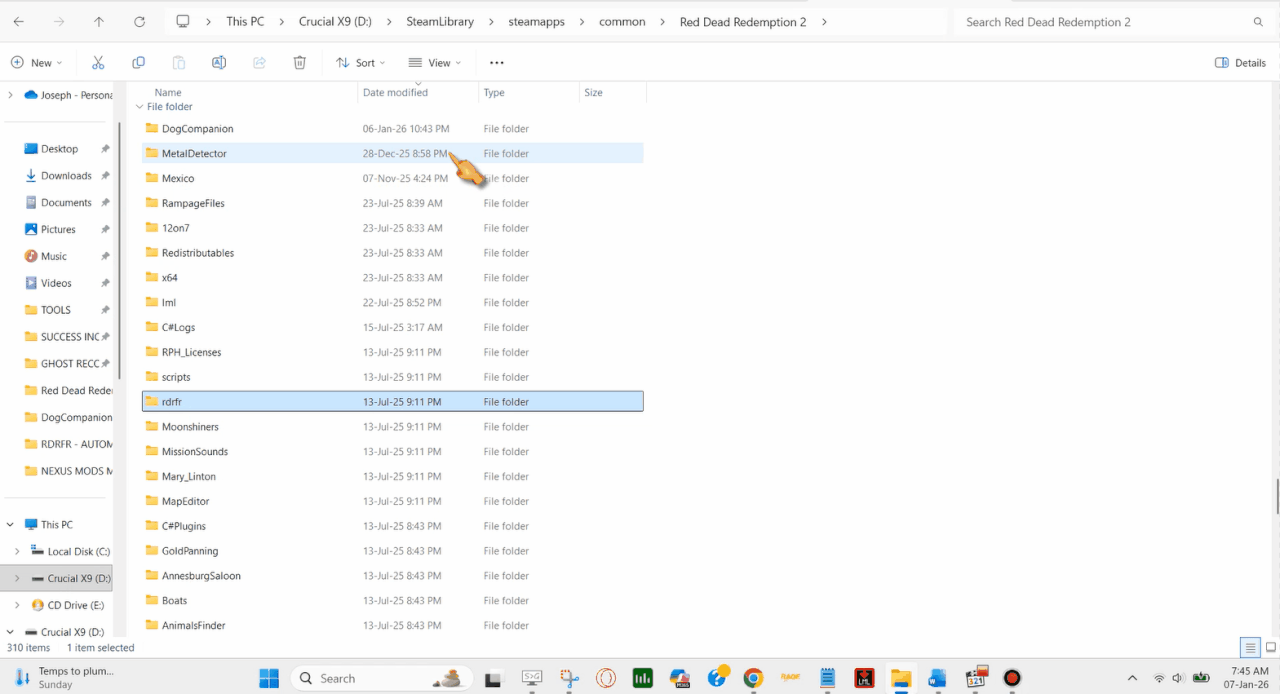
Task: Expand the Local Disk (C:) node
Action: click(17, 551)
